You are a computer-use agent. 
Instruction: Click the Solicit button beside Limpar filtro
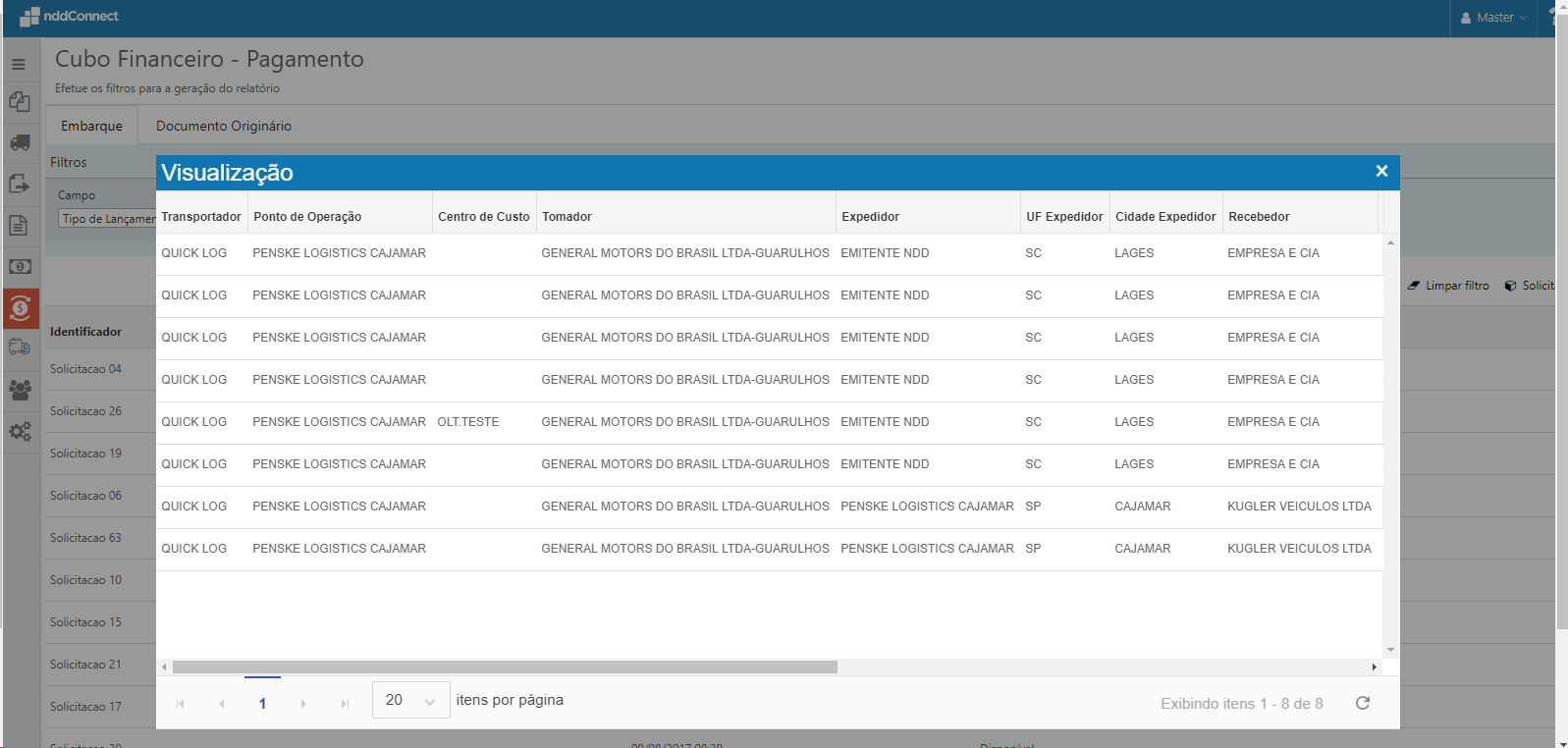click(1530, 286)
